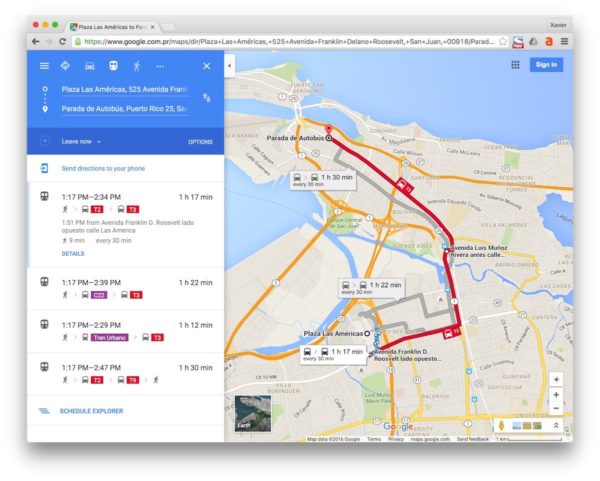Click the send-to-phone icon
The image size is (600, 481).
[44, 168]
